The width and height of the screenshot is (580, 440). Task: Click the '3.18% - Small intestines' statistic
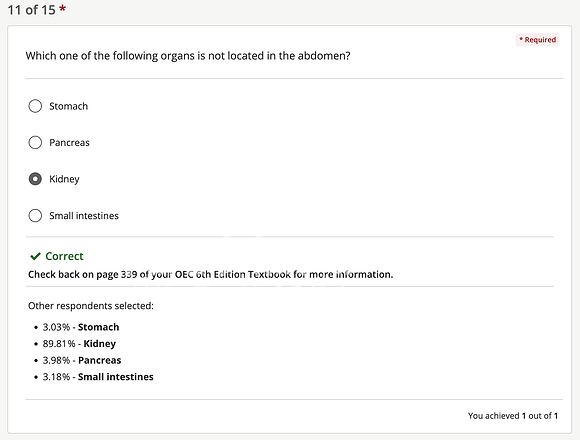[98, 377]
